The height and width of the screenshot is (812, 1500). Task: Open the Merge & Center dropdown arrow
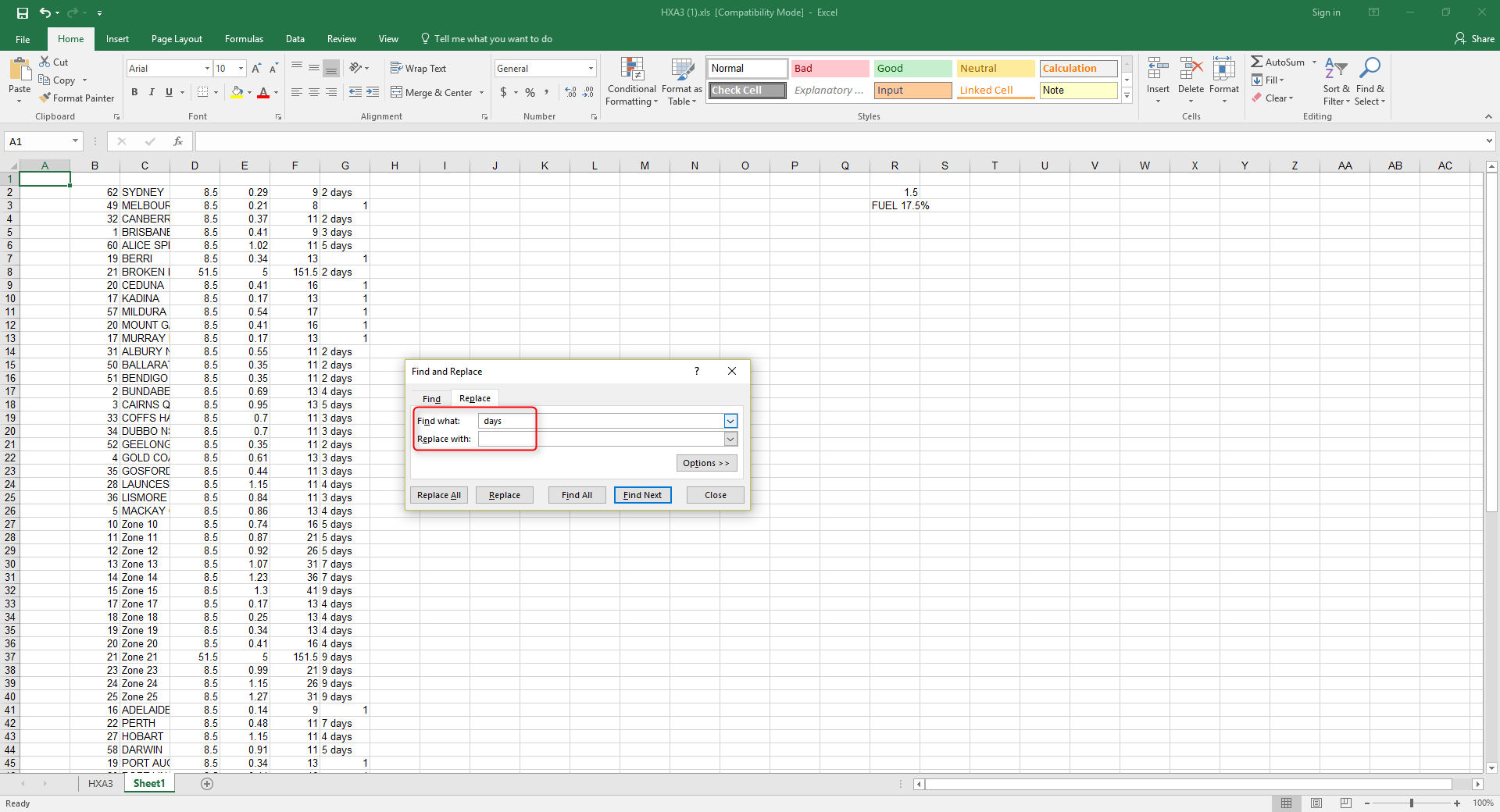(x=481, y=92)
